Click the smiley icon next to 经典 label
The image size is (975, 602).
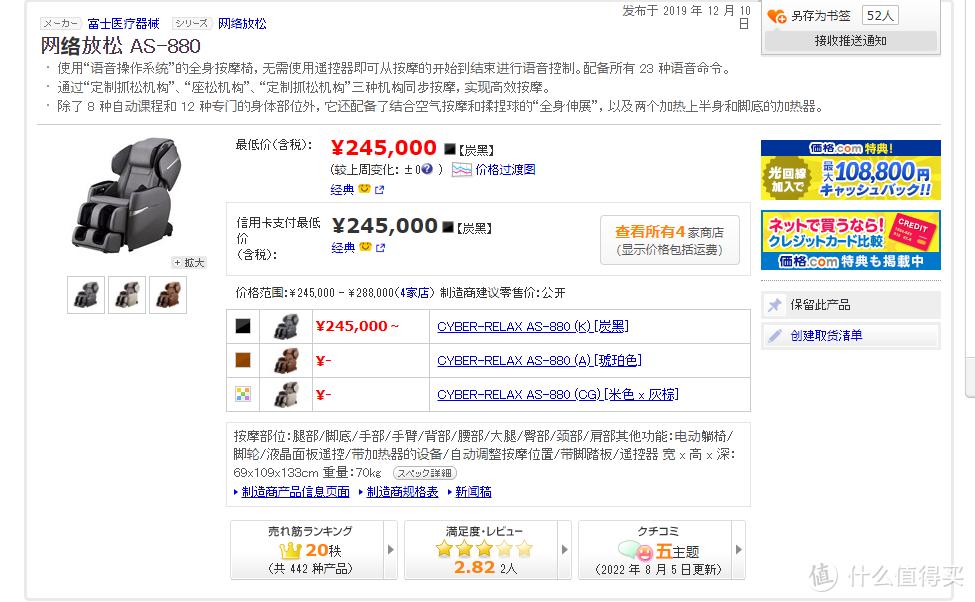(x=363, y=188)
